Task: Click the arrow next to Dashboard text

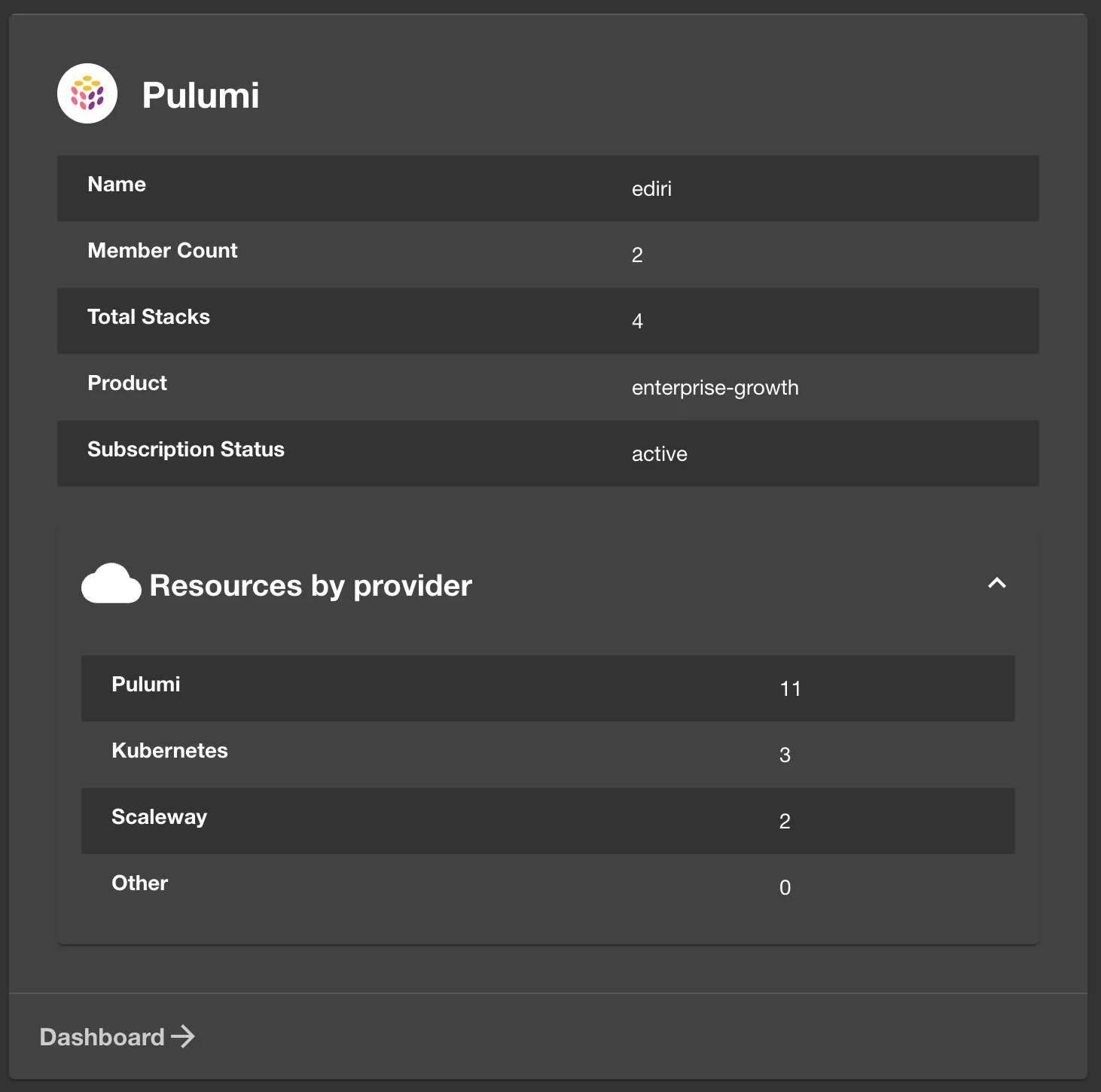Action: 183,1037
